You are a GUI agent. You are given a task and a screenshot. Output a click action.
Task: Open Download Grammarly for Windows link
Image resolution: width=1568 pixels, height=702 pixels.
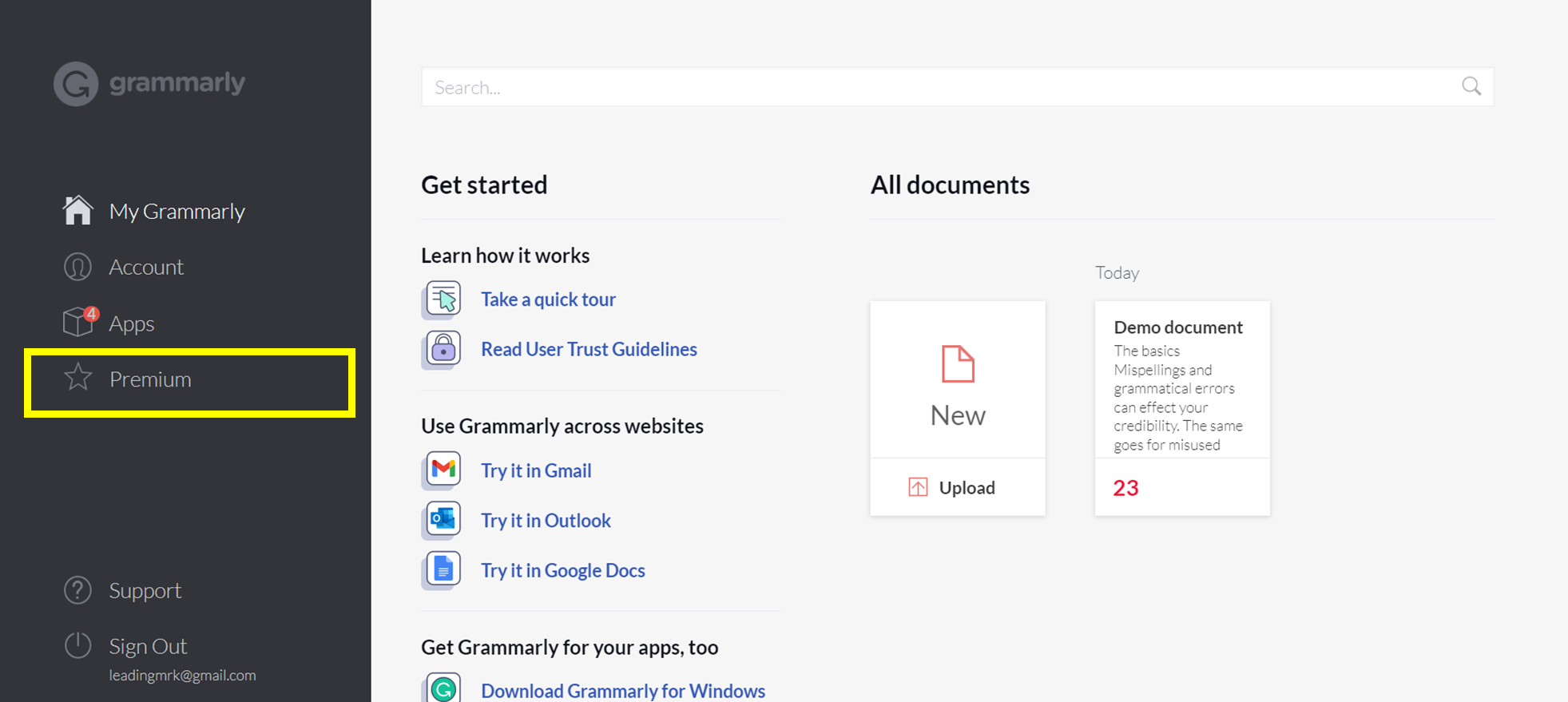click(623, 691)
